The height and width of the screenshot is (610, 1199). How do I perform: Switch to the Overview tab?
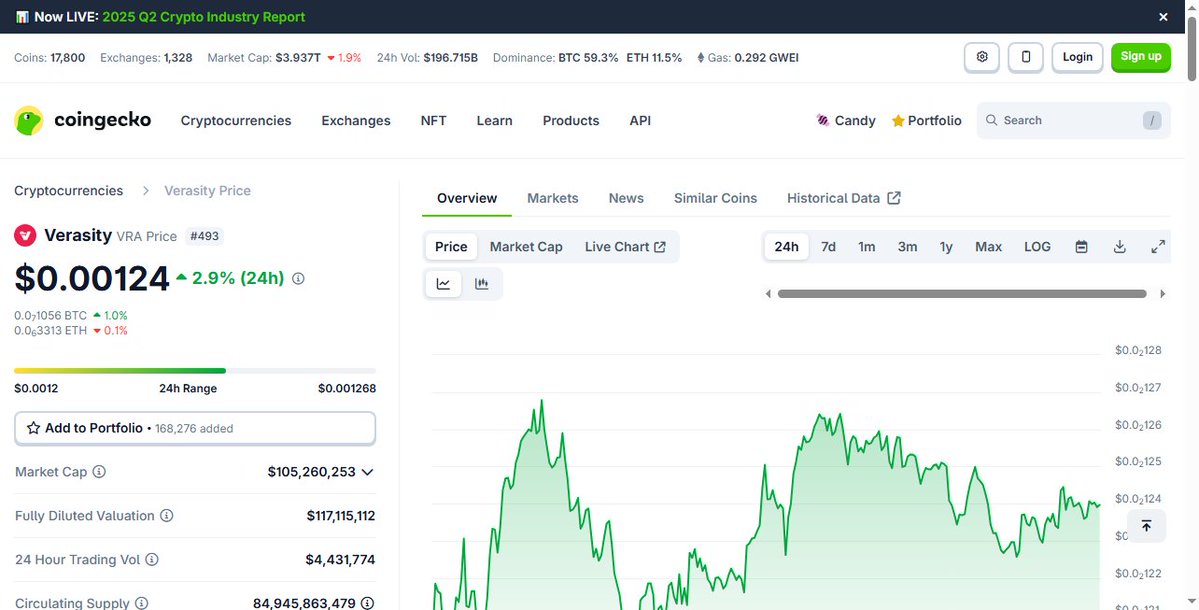466,198
